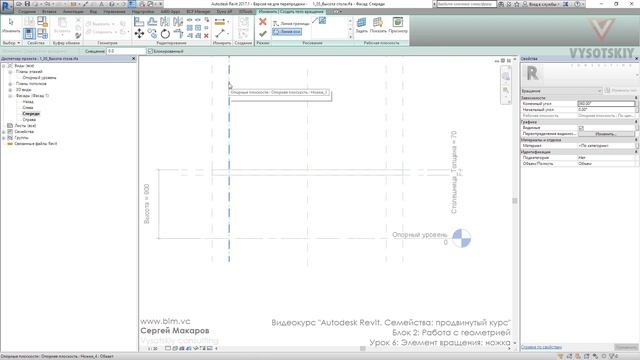
Task: Click the Mirror draw axis icon
Action: click(178, 22)
